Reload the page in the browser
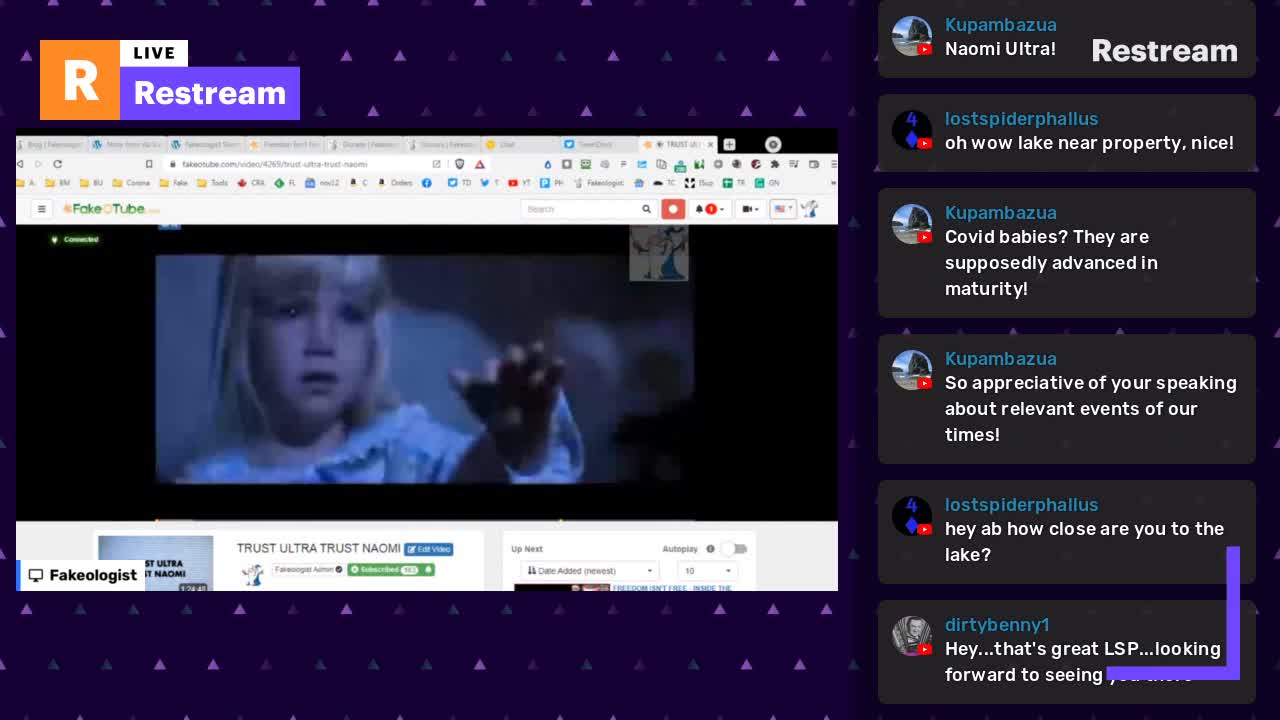 [58, 164]
